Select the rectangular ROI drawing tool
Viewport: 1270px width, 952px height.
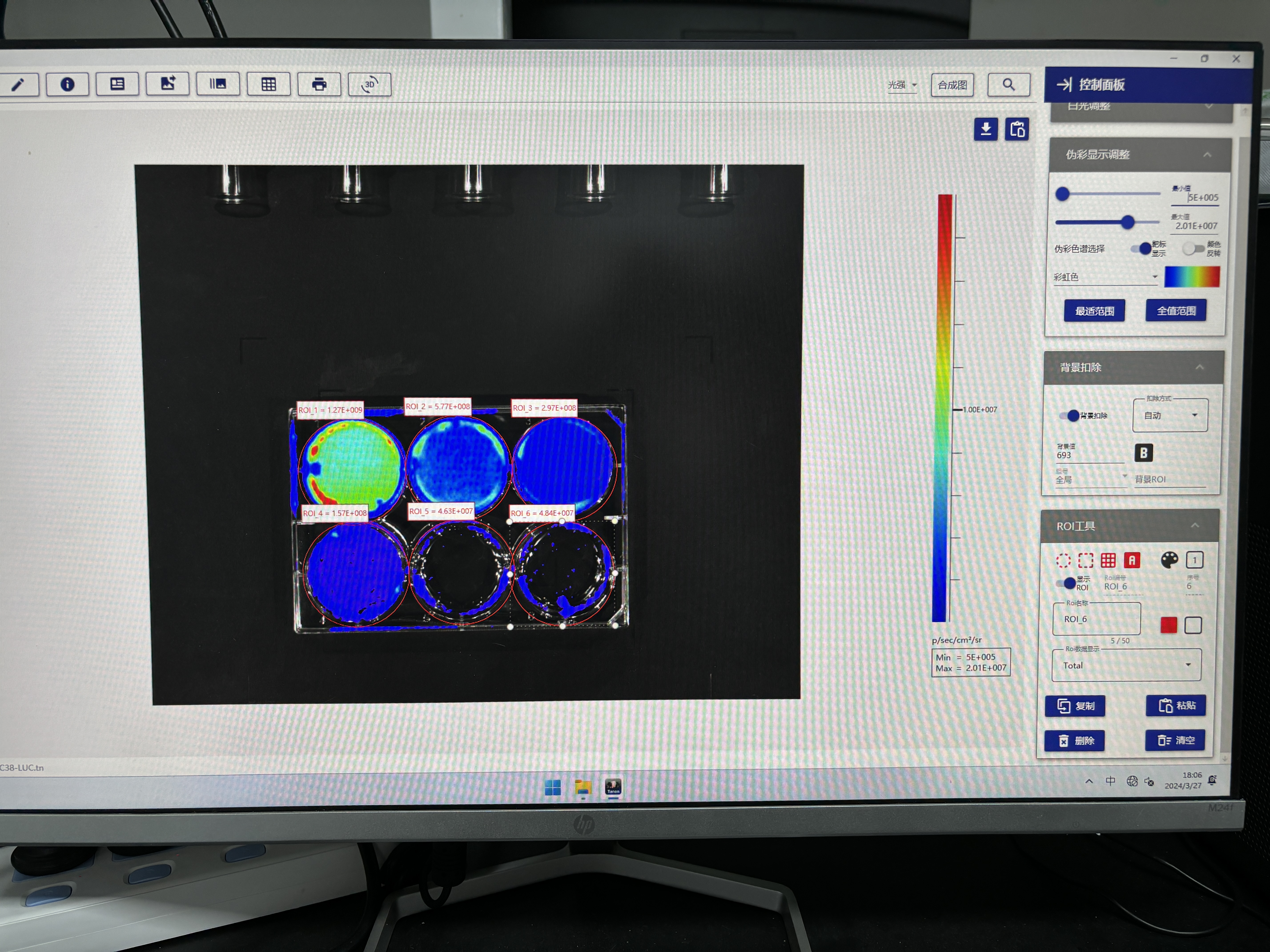tap(1085, 561)
